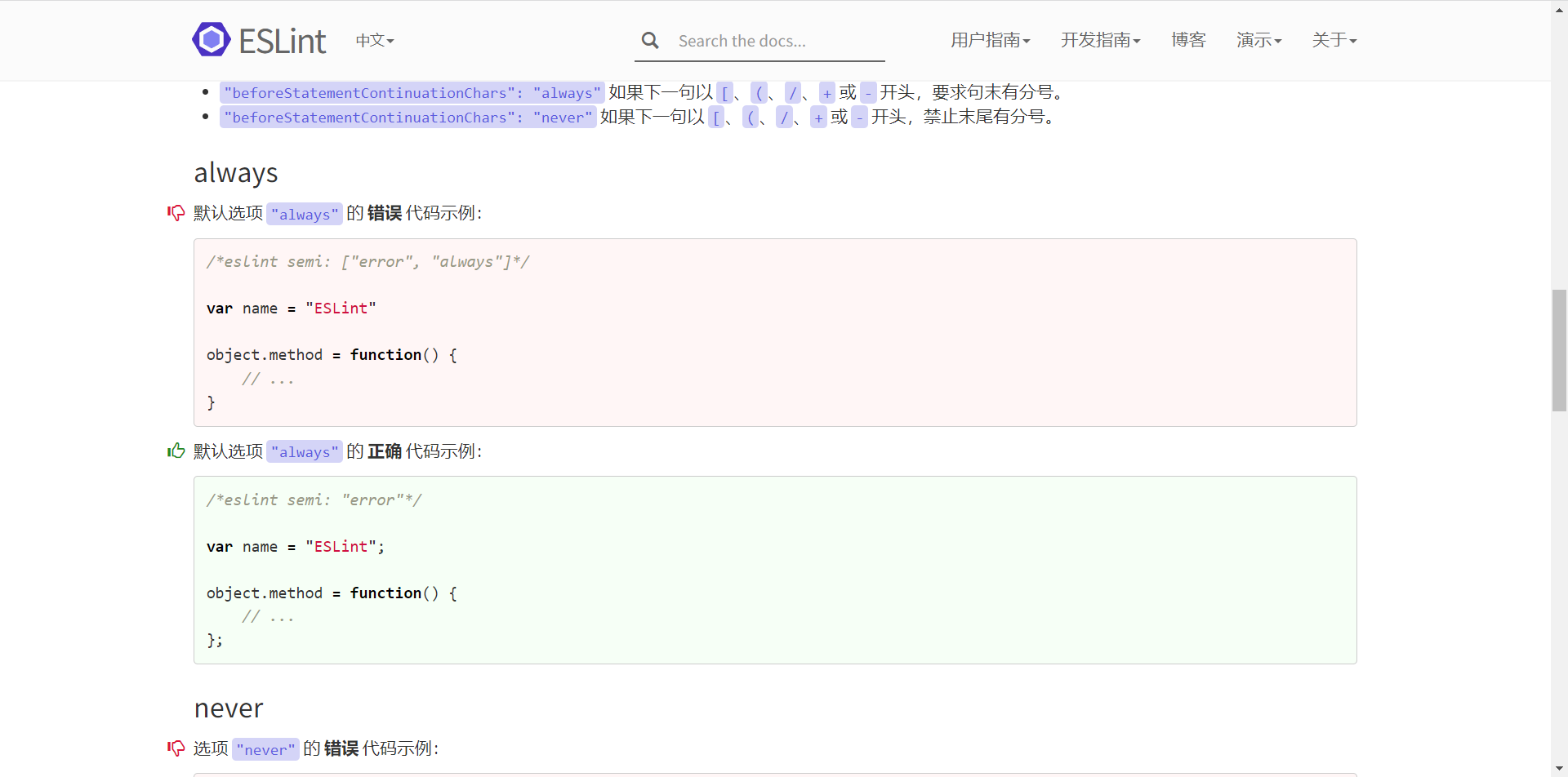Click comment /*eslint semi: "error"*/

(314, 500)
